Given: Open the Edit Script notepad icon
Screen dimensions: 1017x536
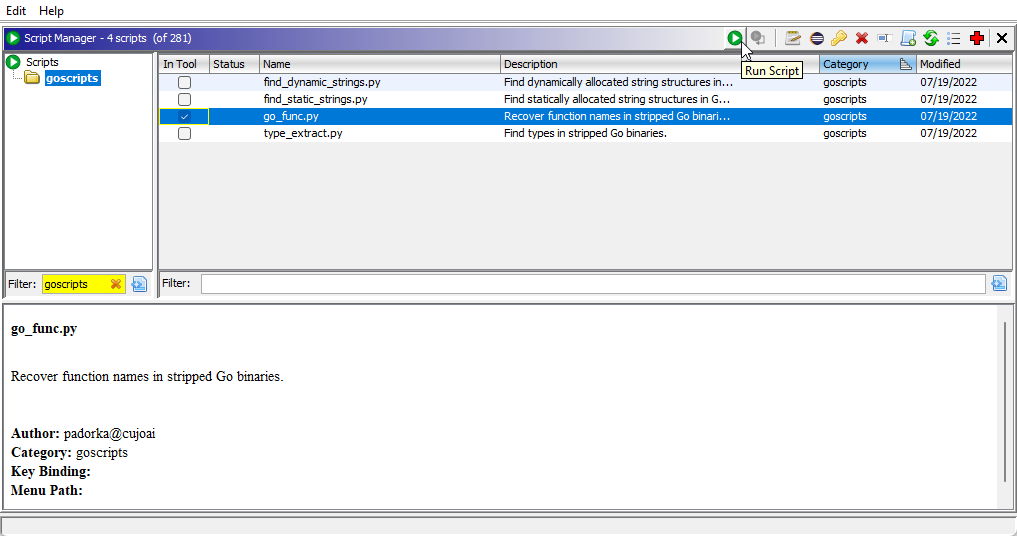Looking at the screenshot, I should click(793, 38).
